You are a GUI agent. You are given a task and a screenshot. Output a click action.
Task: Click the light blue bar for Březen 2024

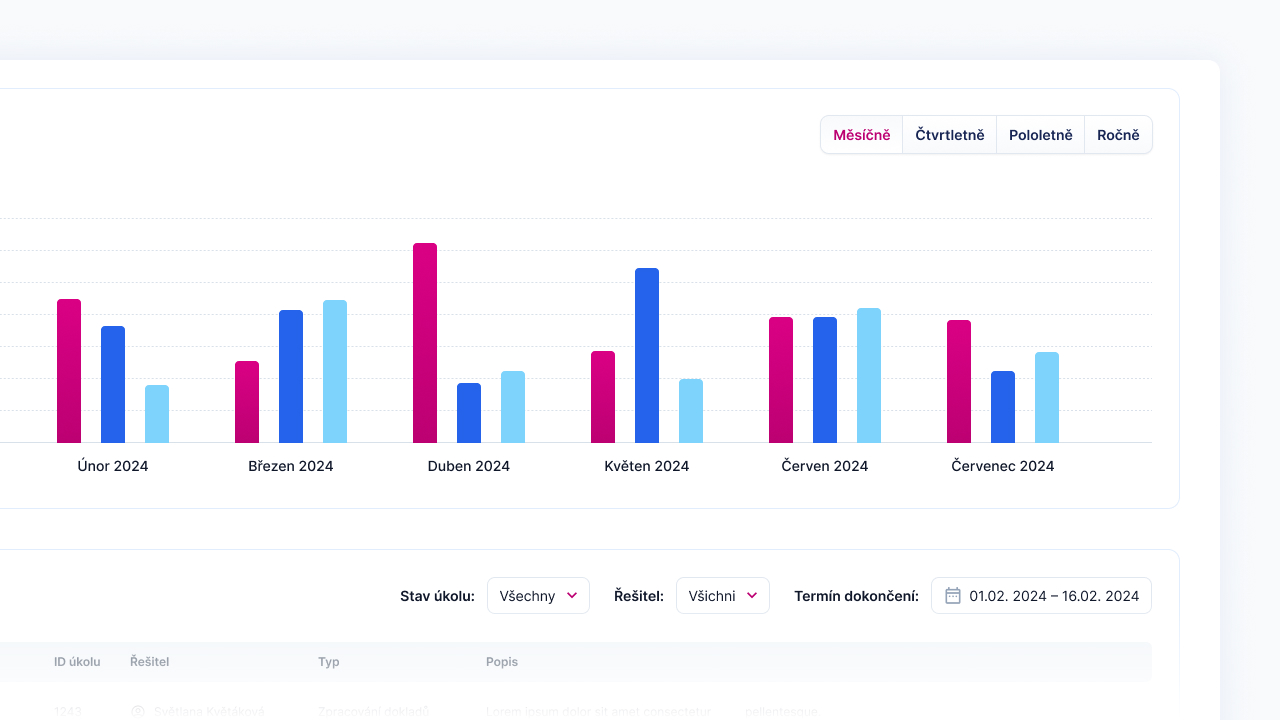click(335, 370)
